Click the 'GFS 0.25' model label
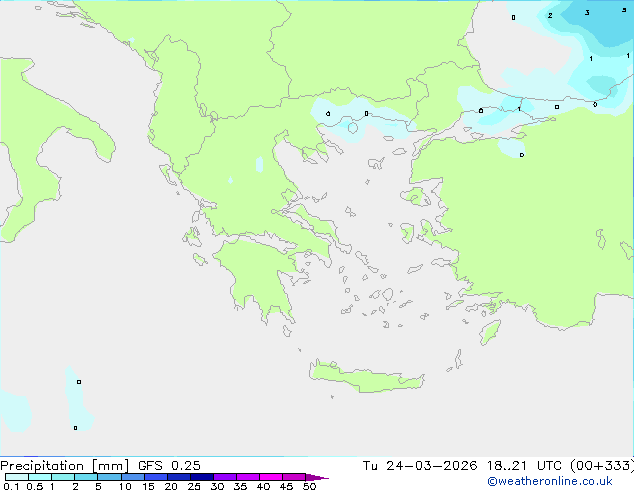The height and width of the screenshot is (490, 634). (x=169, y=466)
